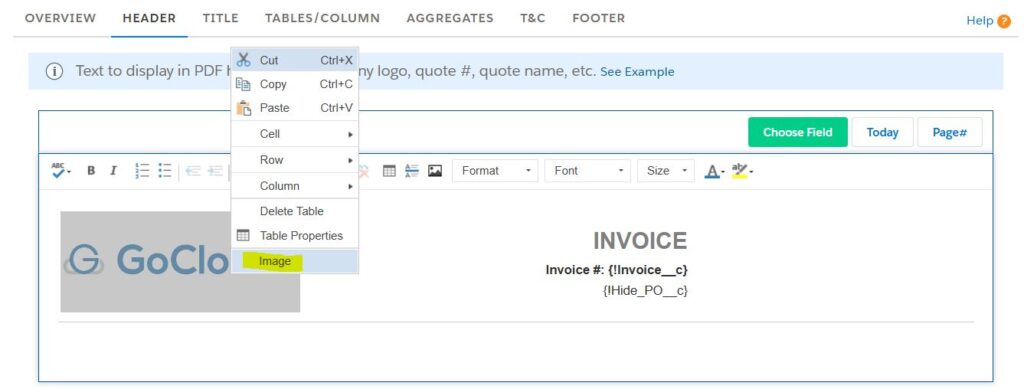Viewport: 1024px width, 389px height.
Task: Open the Size dropdown
Action: [x=666, y=171]
